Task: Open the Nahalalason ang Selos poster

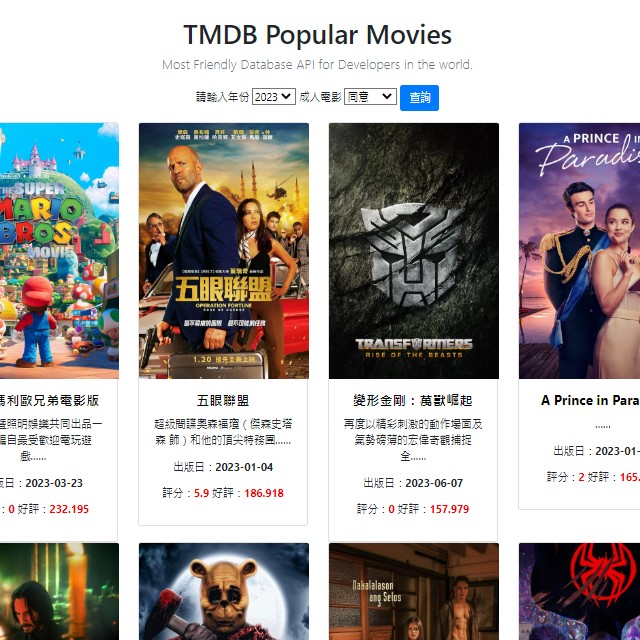Action: pos(413,591)
